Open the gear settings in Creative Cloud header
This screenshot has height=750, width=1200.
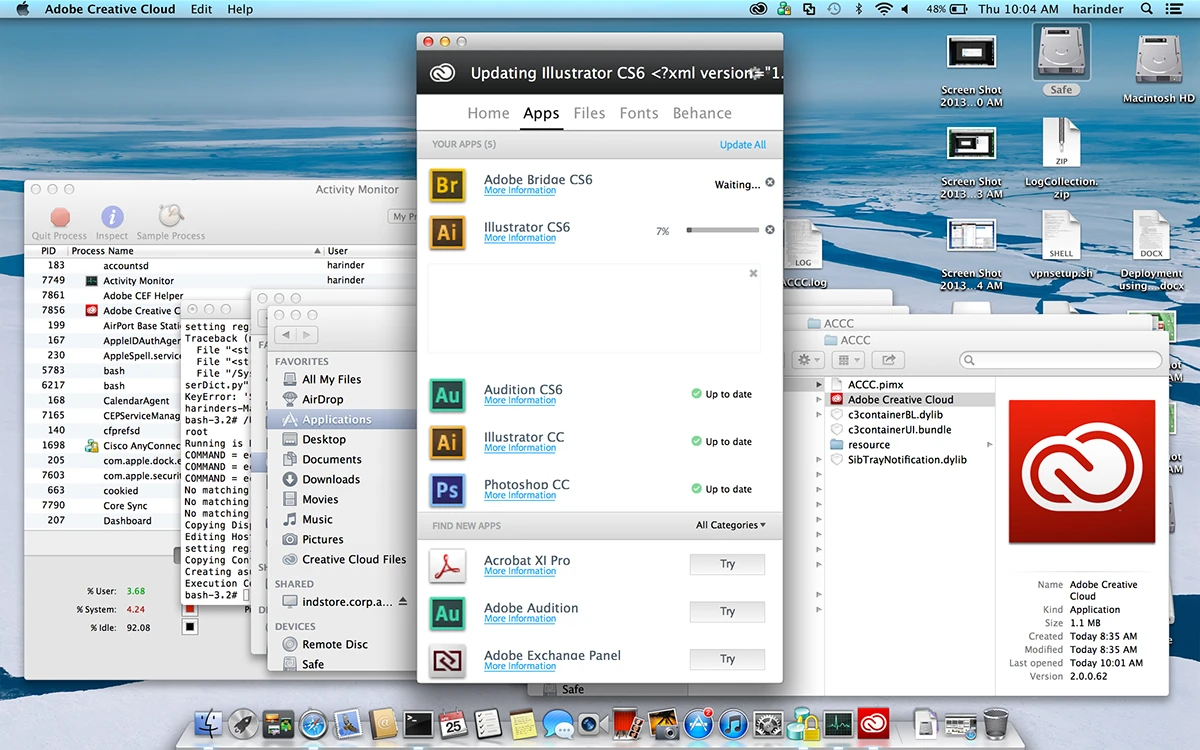tap(757, 73)
